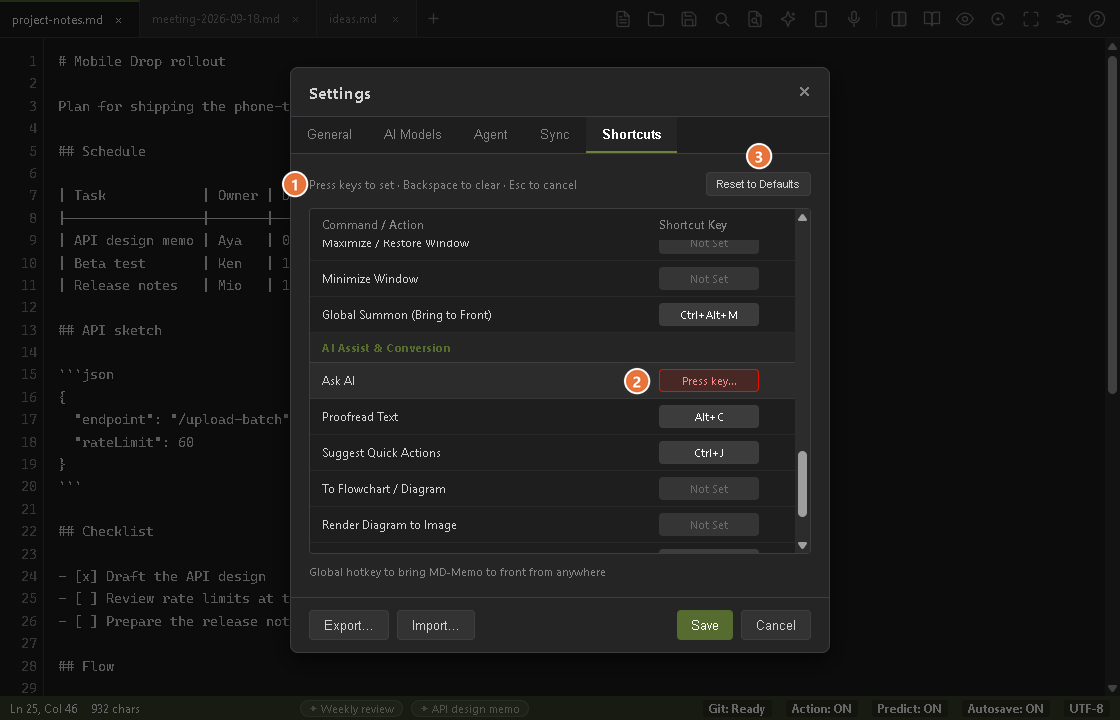Toggle Action: ON in status bar
Screen dimensions: 1120x720
point(821,709)
